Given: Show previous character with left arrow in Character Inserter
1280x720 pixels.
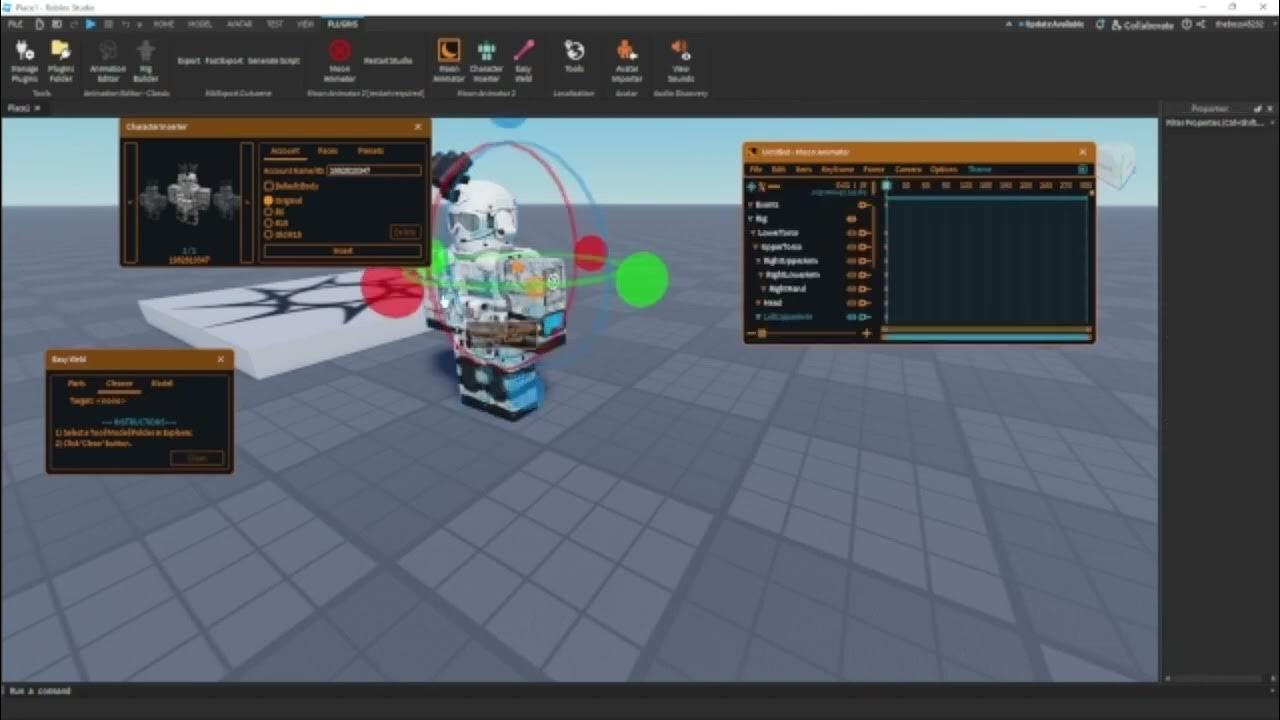Looking at the screenshot, I should click(130, 202).
